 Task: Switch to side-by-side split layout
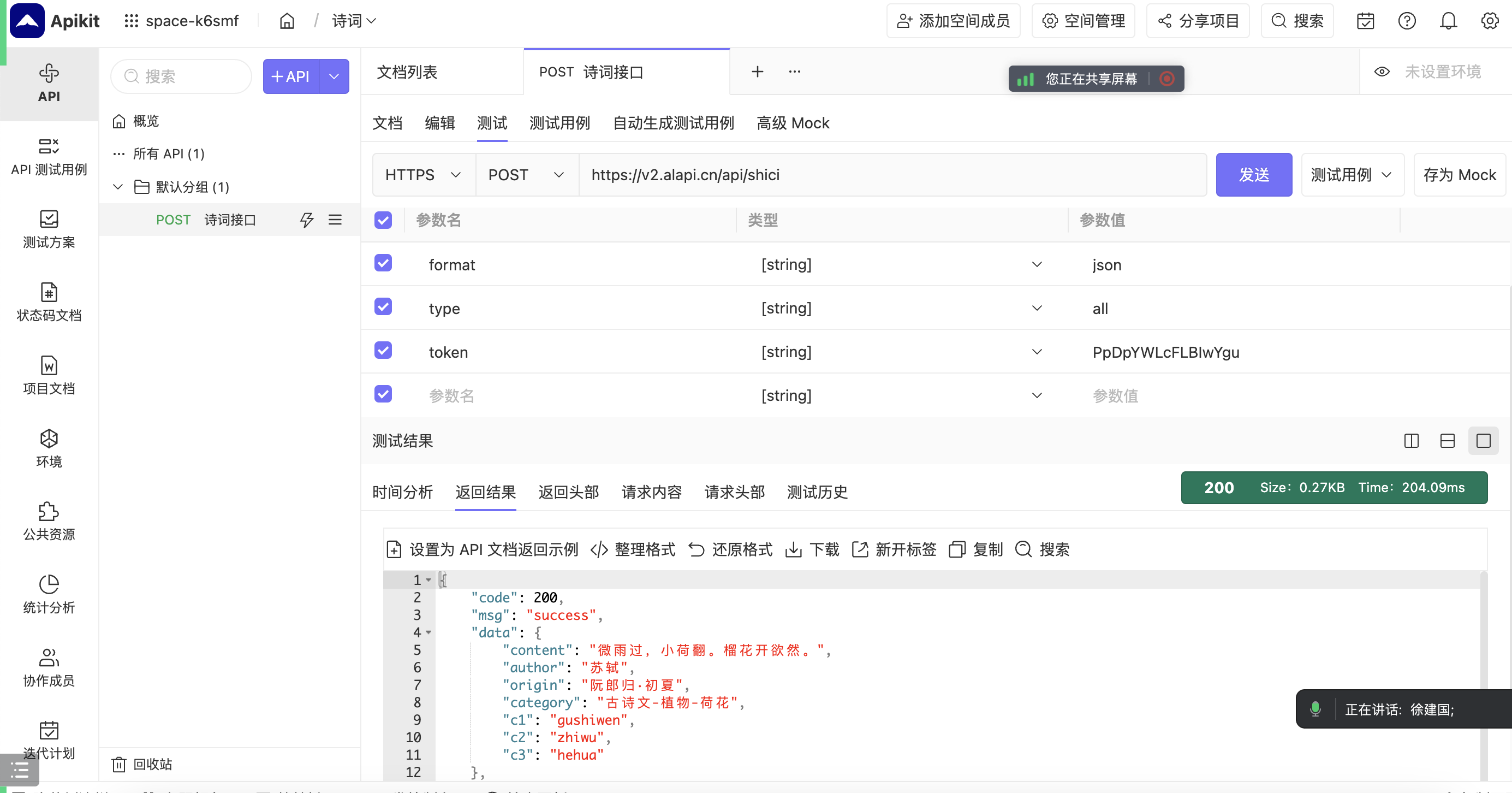(1411, 441)
